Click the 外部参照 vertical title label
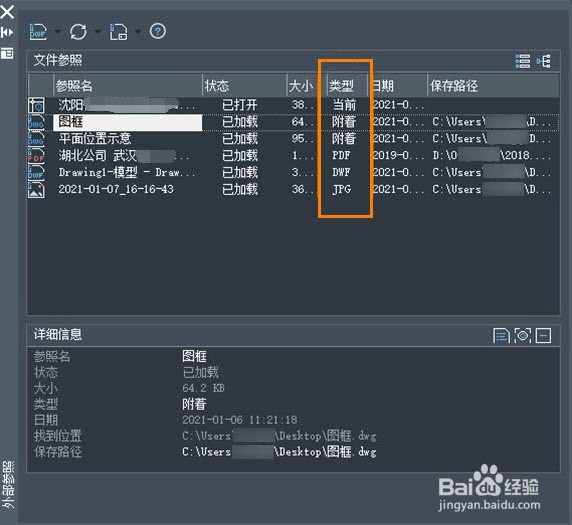Image resolution: width=572 pixels, height=525 pixels. (x=8, y=485)
